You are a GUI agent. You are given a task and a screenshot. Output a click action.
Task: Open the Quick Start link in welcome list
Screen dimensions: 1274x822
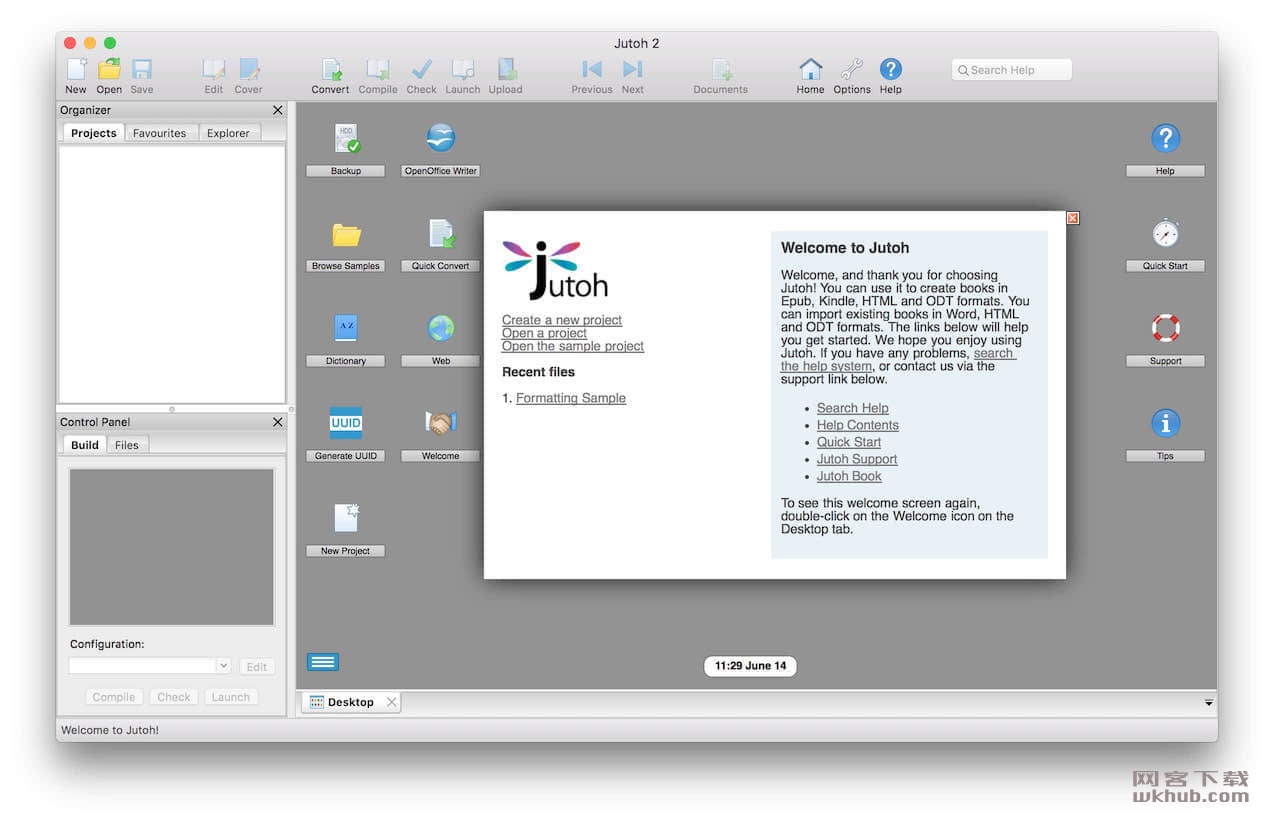click(849, 442)
